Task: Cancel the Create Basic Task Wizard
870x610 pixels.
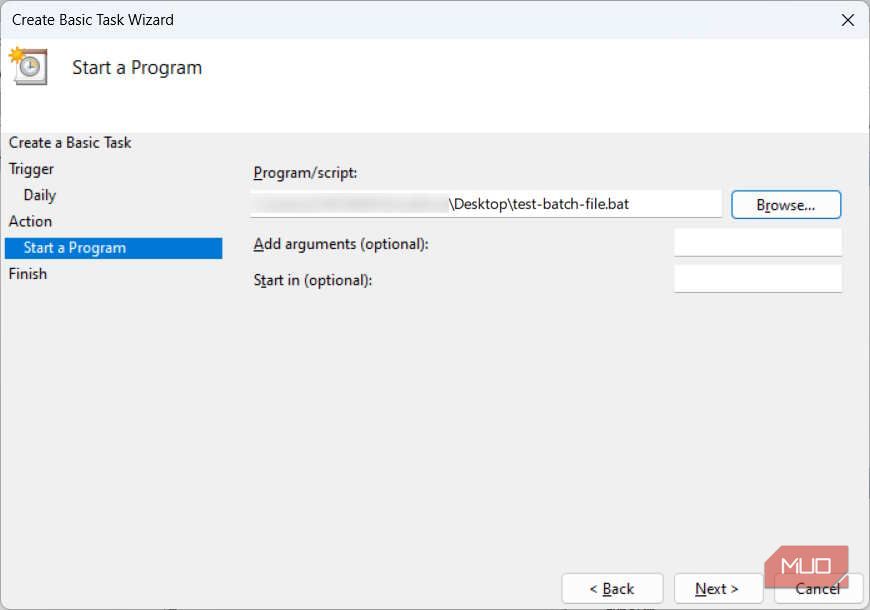Action: click(818, 589)
